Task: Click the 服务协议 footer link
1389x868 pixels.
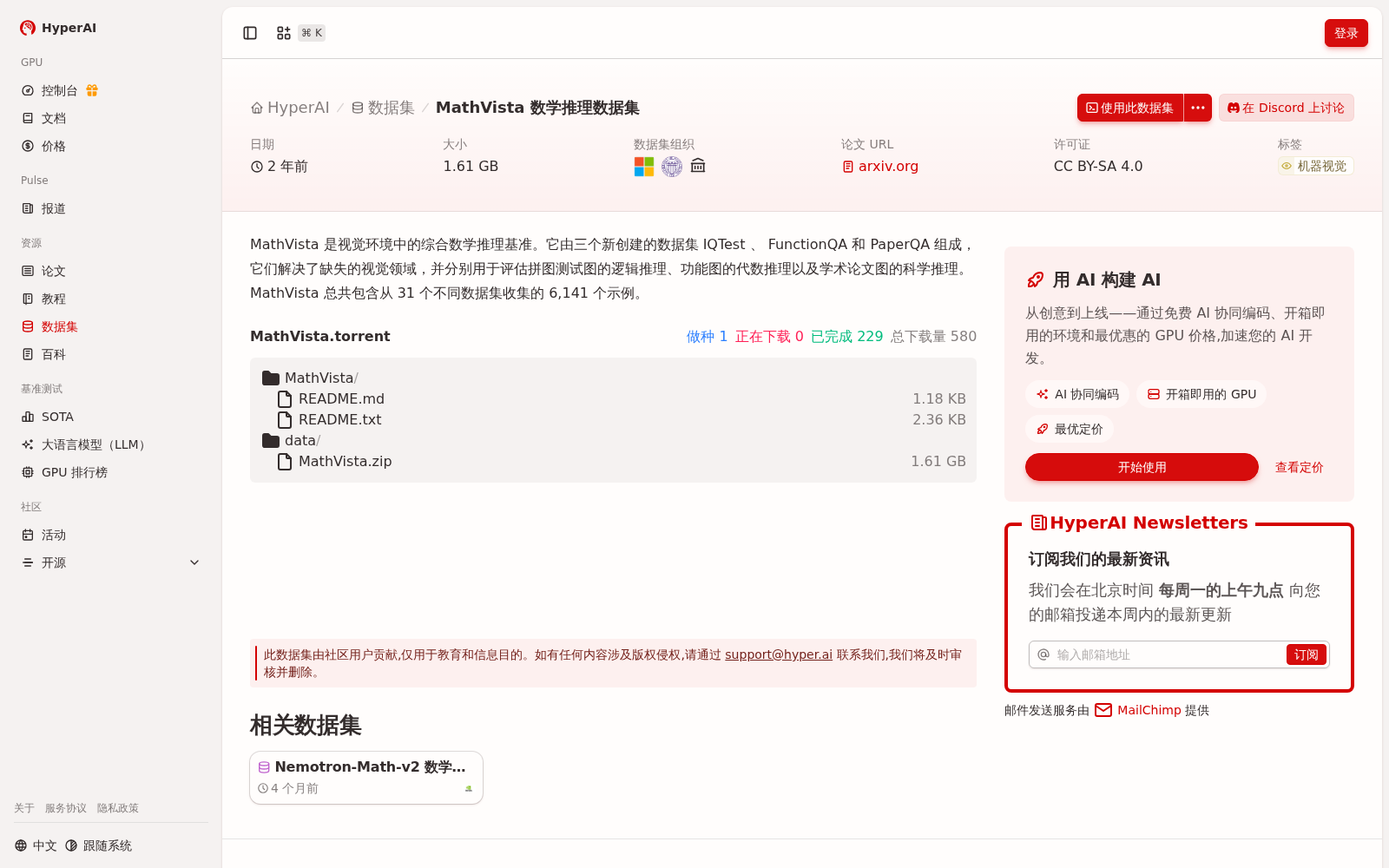Action: point(66,808)
